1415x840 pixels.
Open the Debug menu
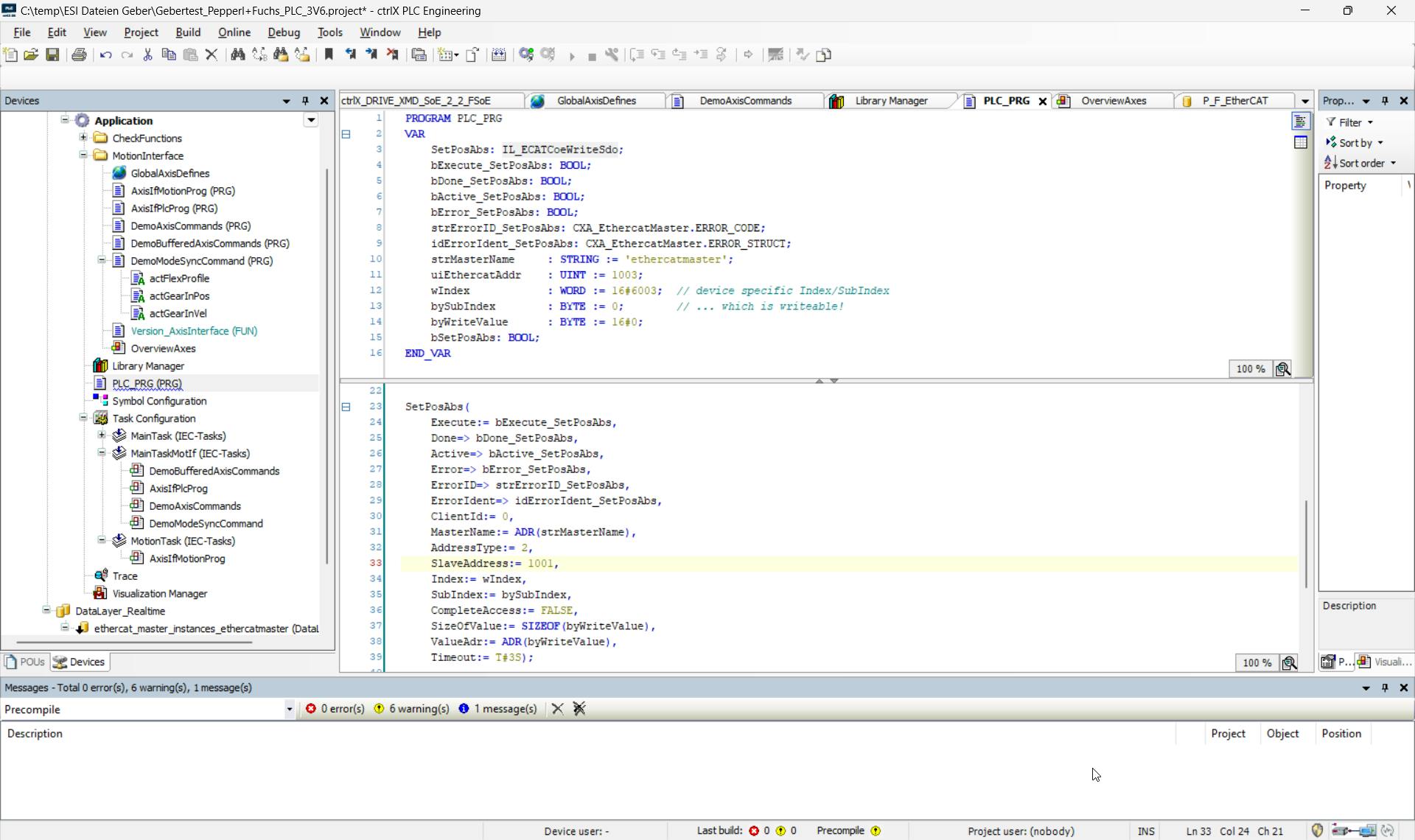pos(283,32)
